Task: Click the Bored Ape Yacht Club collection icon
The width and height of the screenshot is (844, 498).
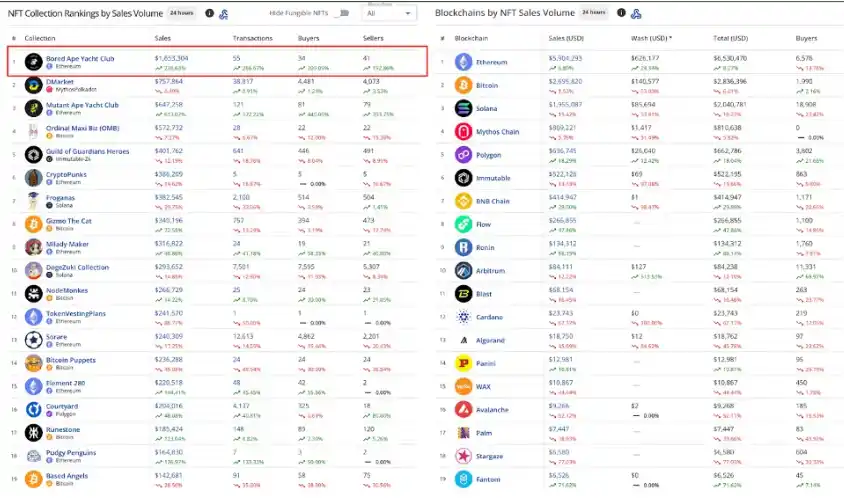Action: [x=33, y=62]
